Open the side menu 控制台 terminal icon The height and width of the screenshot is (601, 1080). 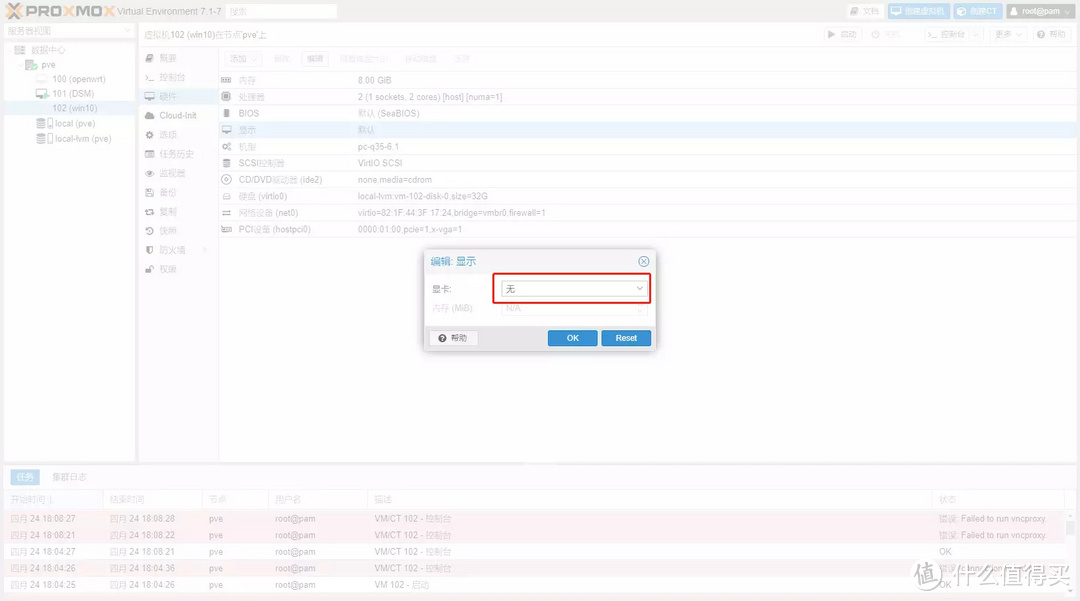click(149, 78)
